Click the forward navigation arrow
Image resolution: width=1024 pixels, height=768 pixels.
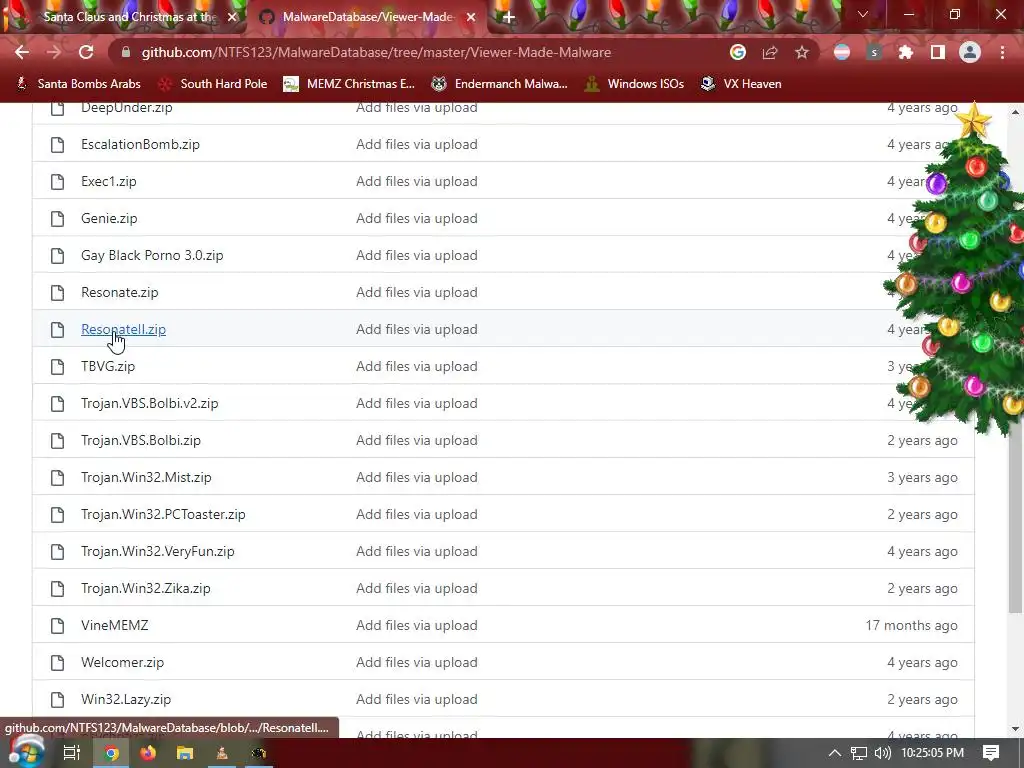(x=54, y=52)
